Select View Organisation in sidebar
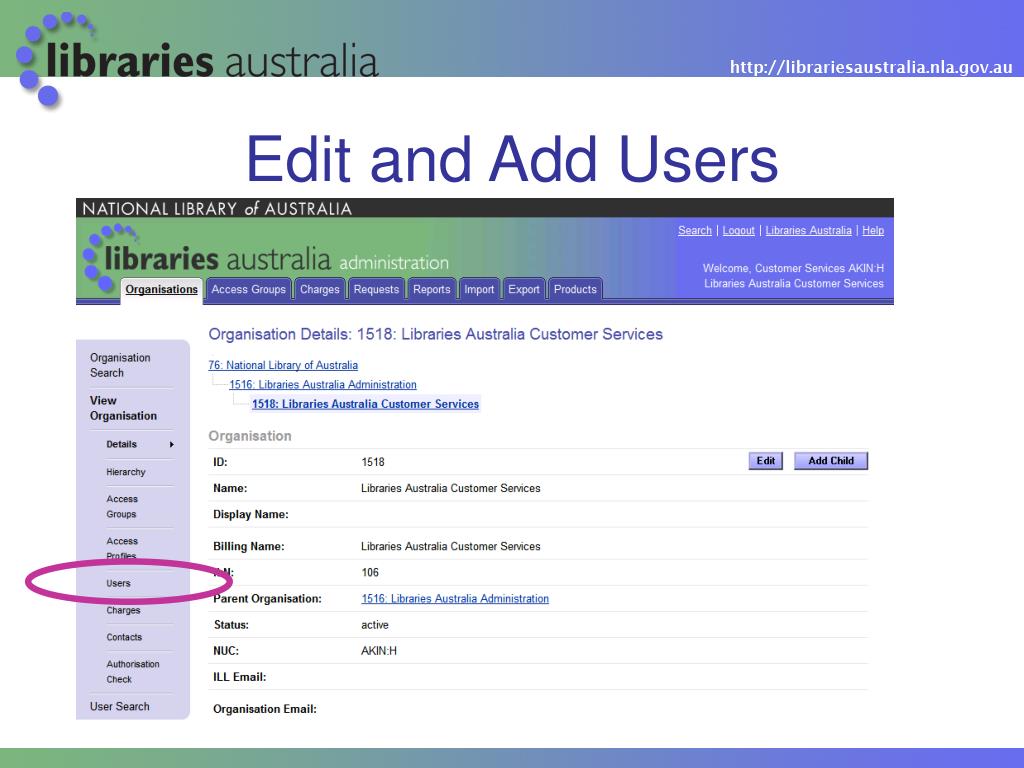This screenshot has width=1024, height=768. [x=123, y=408]
